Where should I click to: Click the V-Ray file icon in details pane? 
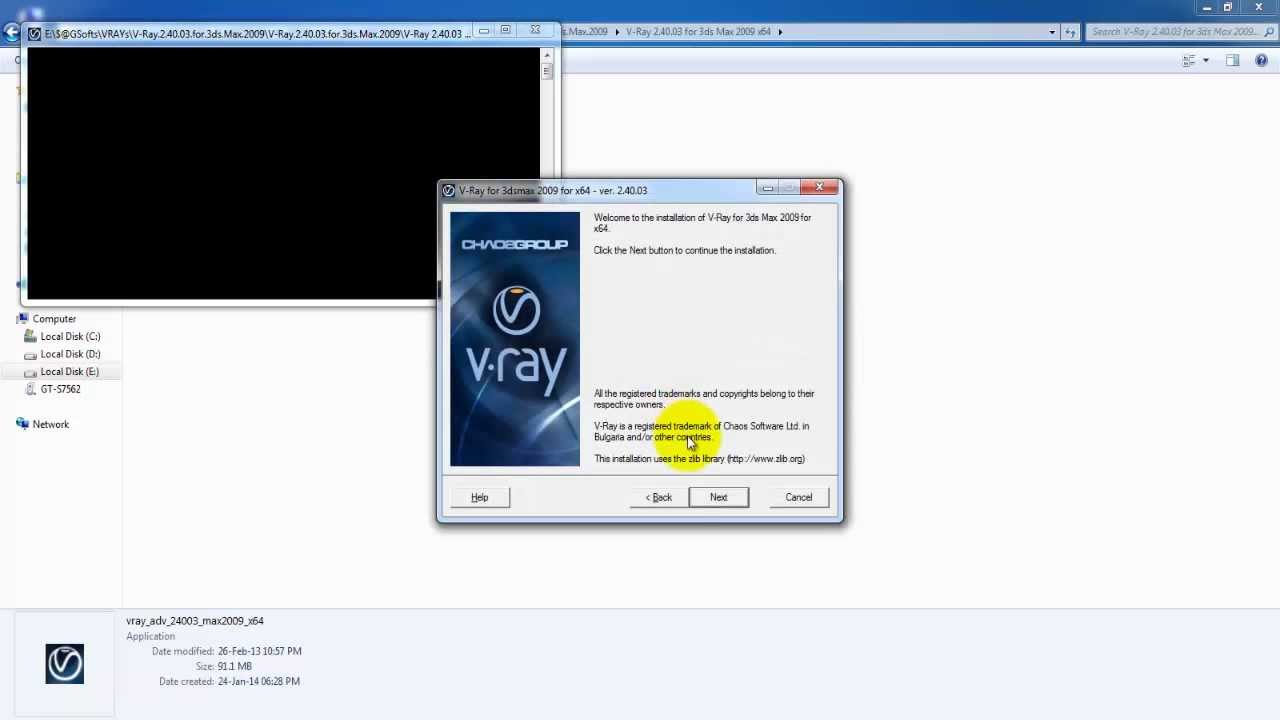pyautogui.click(x=65, y=664)
